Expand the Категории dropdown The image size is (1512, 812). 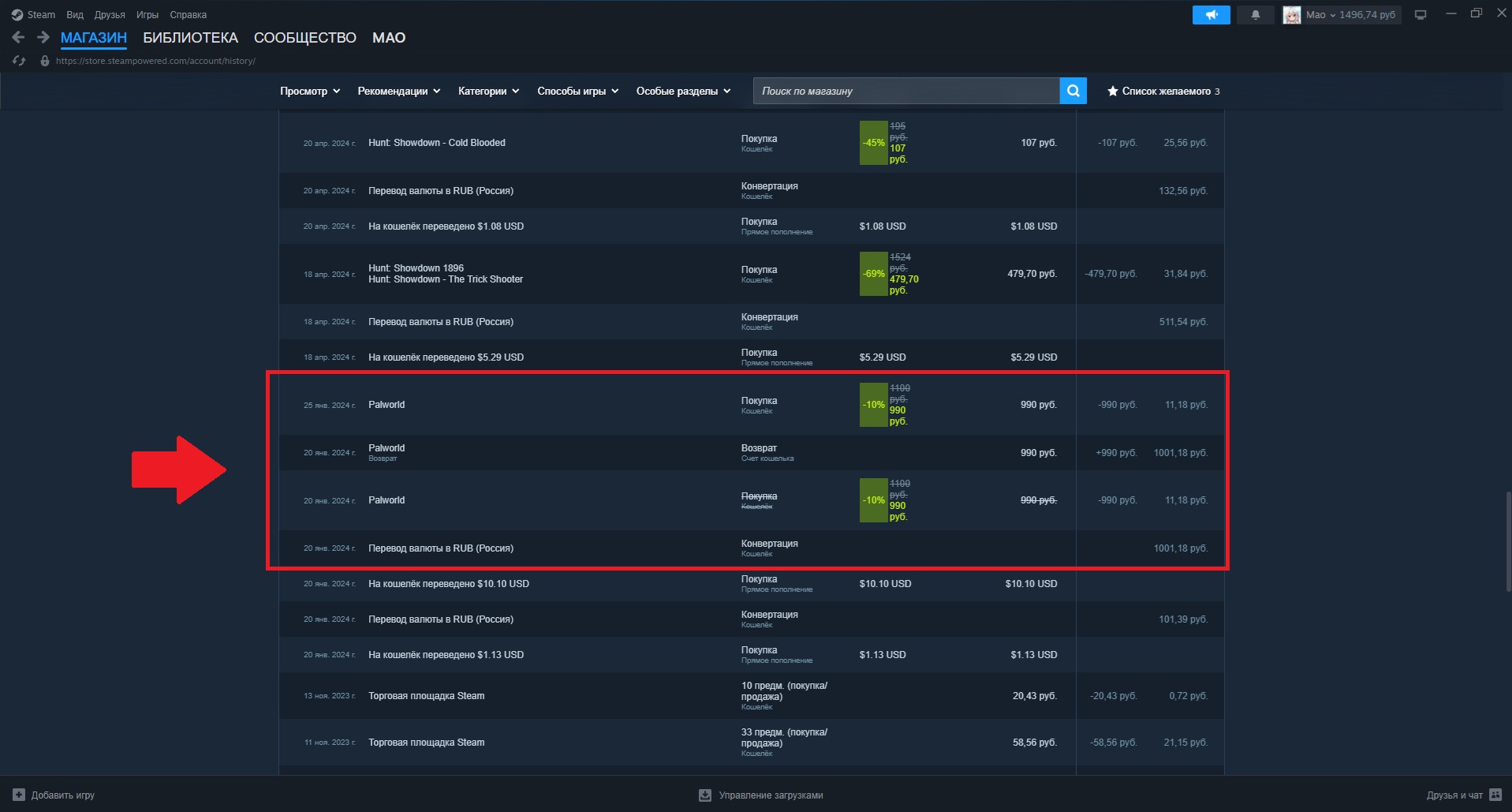coord(489,92)
